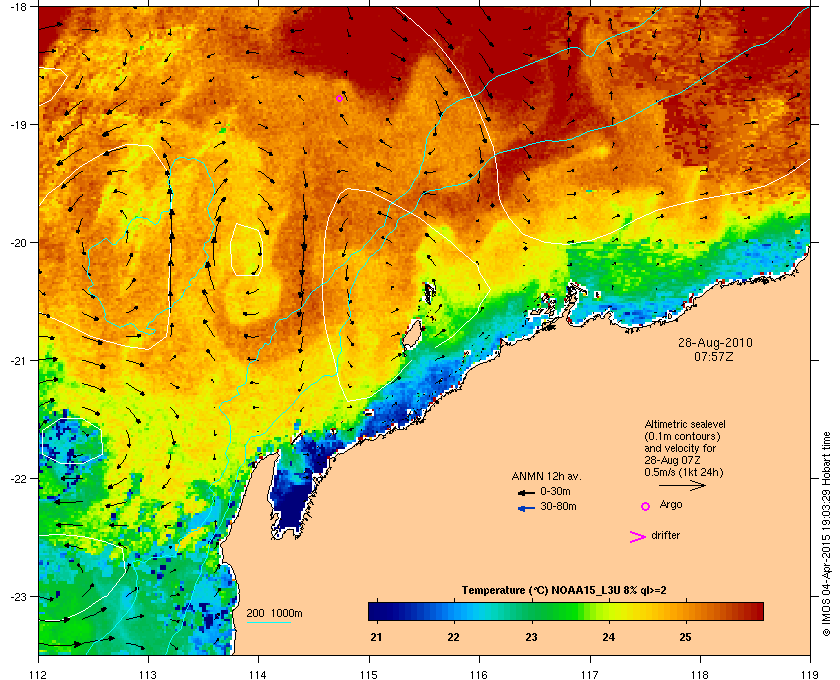Screen dimensions: 840x680
Task: Click the dark blue end of the temperature colorbar
Action: tap(378, 611)
